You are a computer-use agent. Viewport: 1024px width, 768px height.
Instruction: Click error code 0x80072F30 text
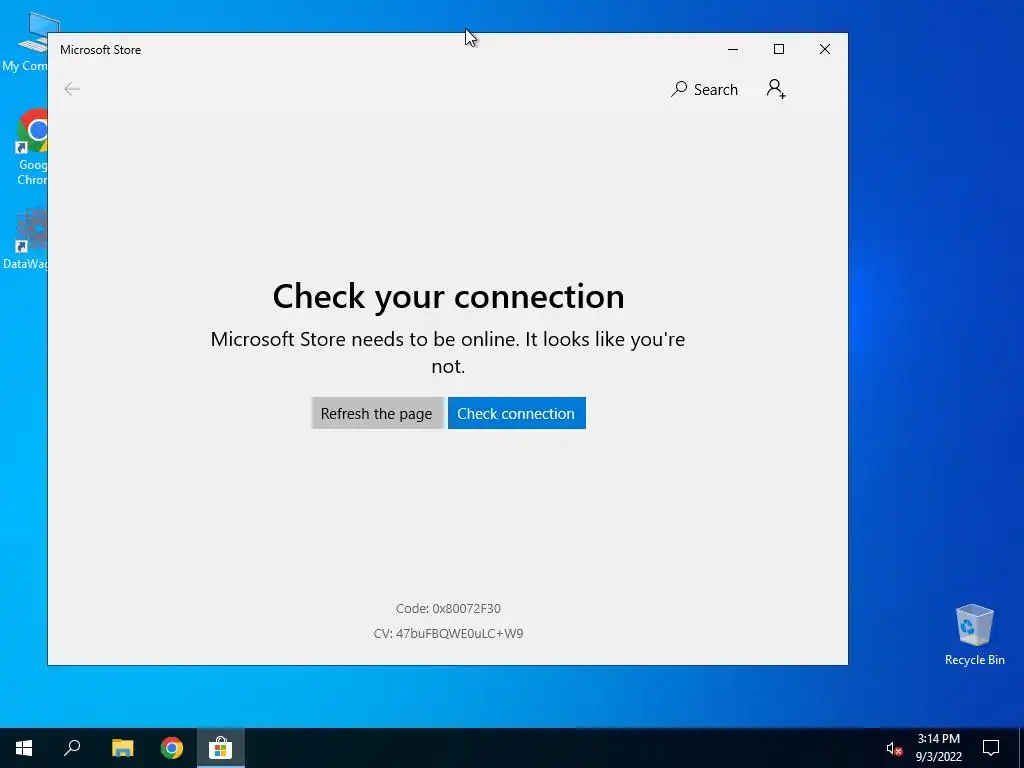[448, 609]
